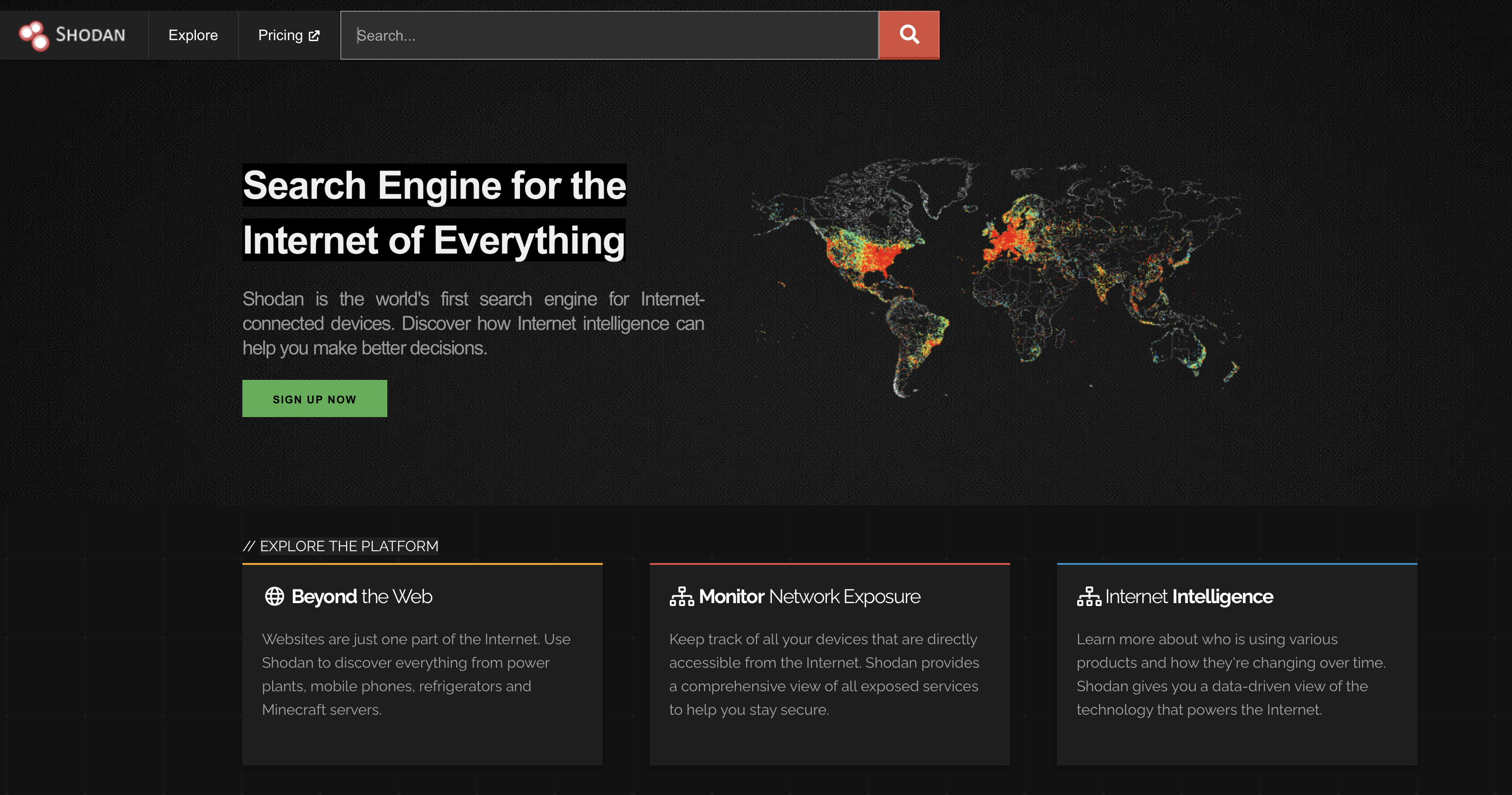Open the Explore menu item
The image size is (1512, 795).
click(193, 35)
